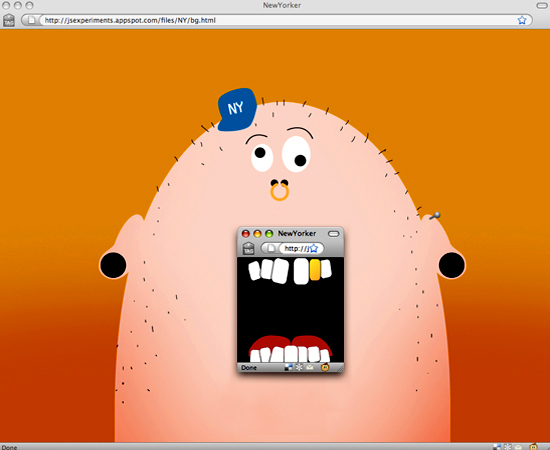This screenshot has width=550, height=450.
Task: Click the TAG icon in the small NewYorker popup
Action: click(x=248, y=248)
